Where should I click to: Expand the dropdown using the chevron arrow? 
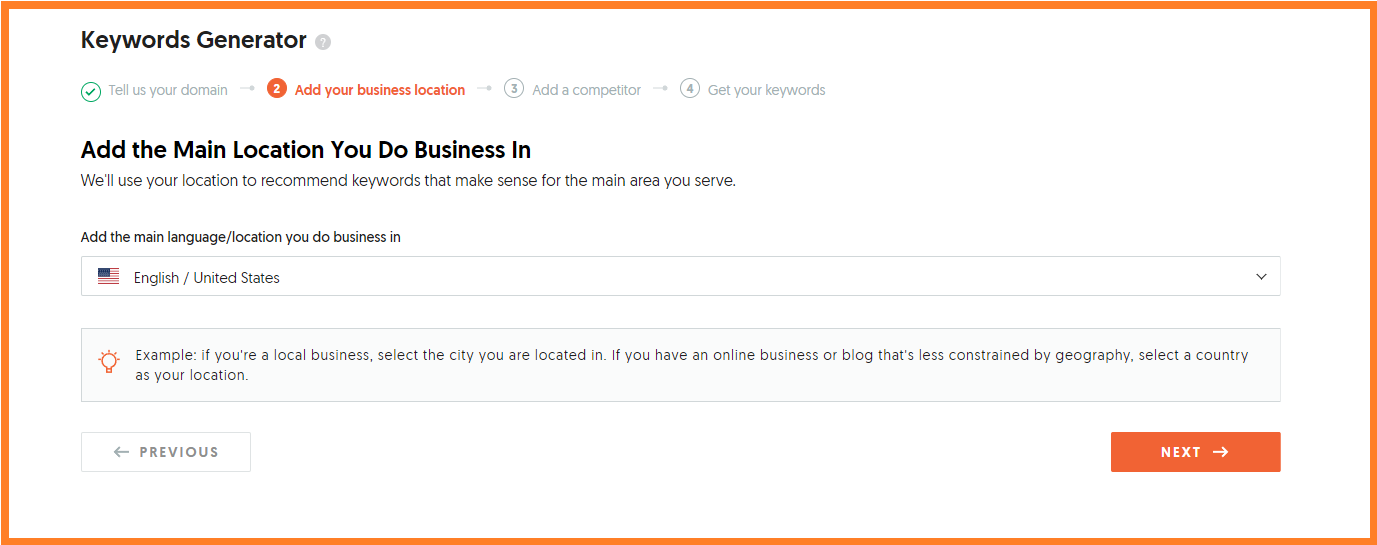1261,277
